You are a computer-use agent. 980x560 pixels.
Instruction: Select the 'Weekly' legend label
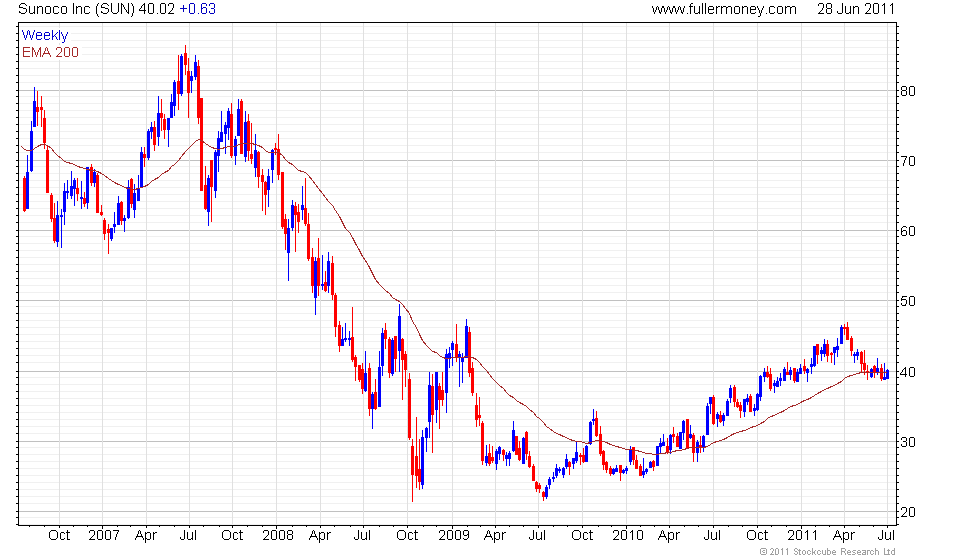pyautogui.click(x=44, y=36)
